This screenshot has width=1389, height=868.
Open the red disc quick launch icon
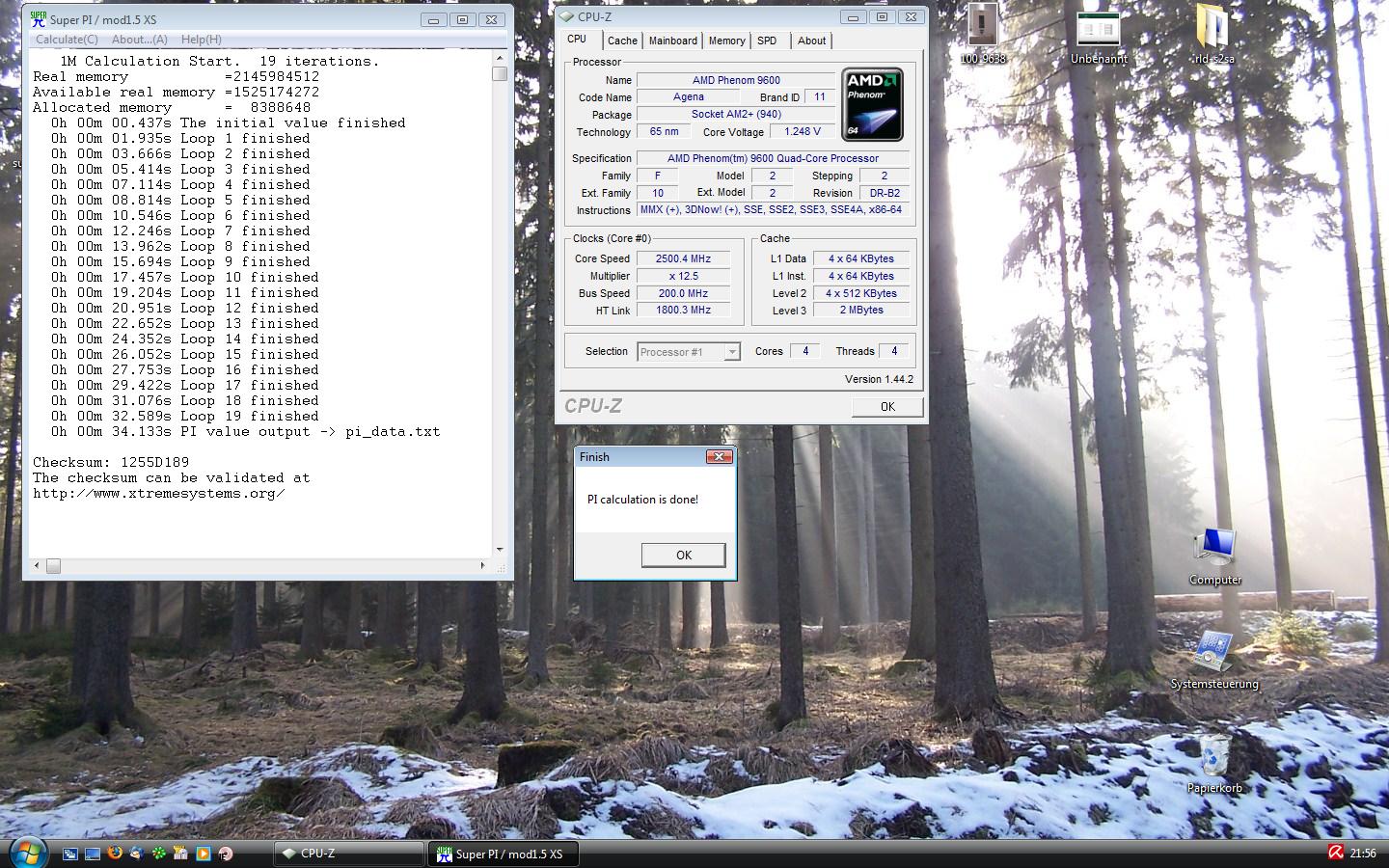(226, 854)
